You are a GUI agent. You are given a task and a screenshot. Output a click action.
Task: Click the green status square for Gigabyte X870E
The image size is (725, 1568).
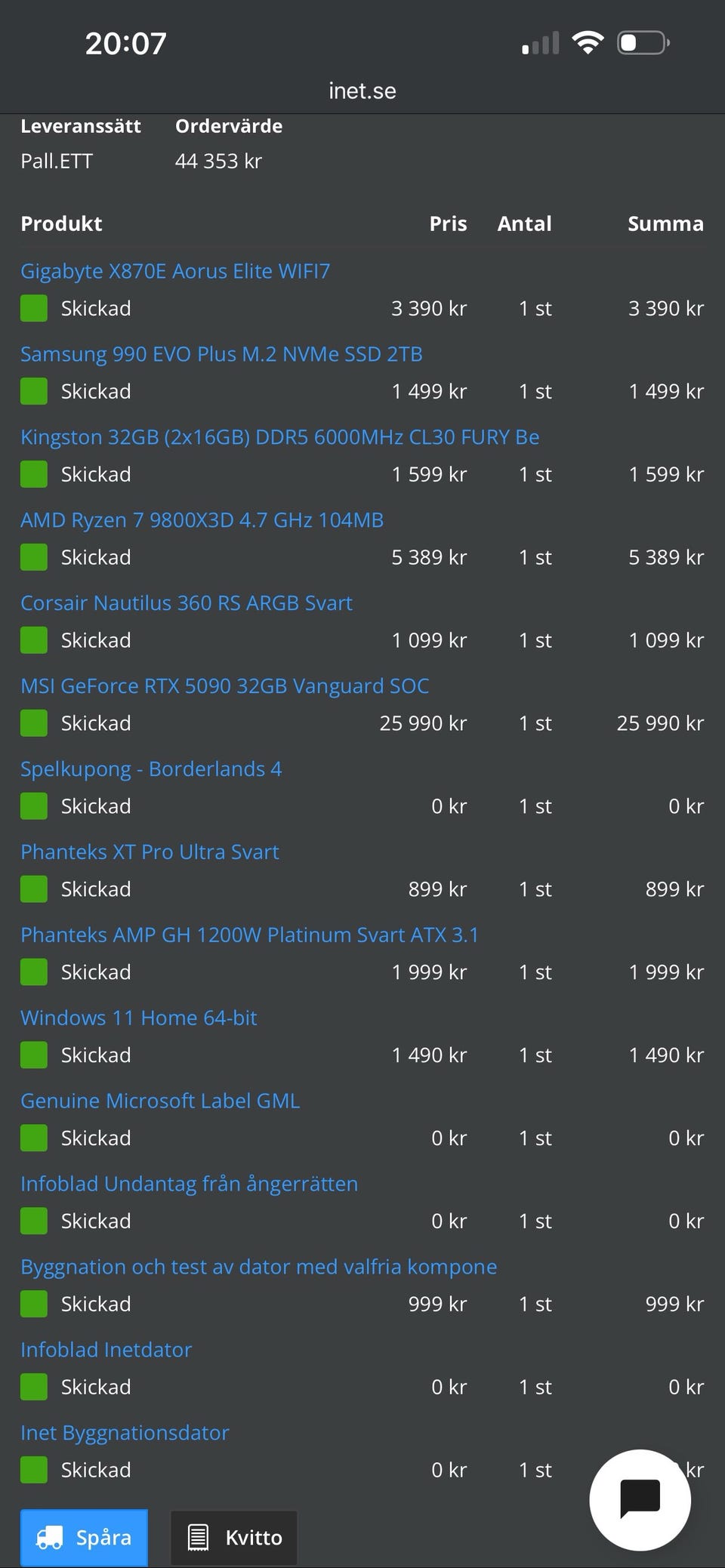[34, 308]
